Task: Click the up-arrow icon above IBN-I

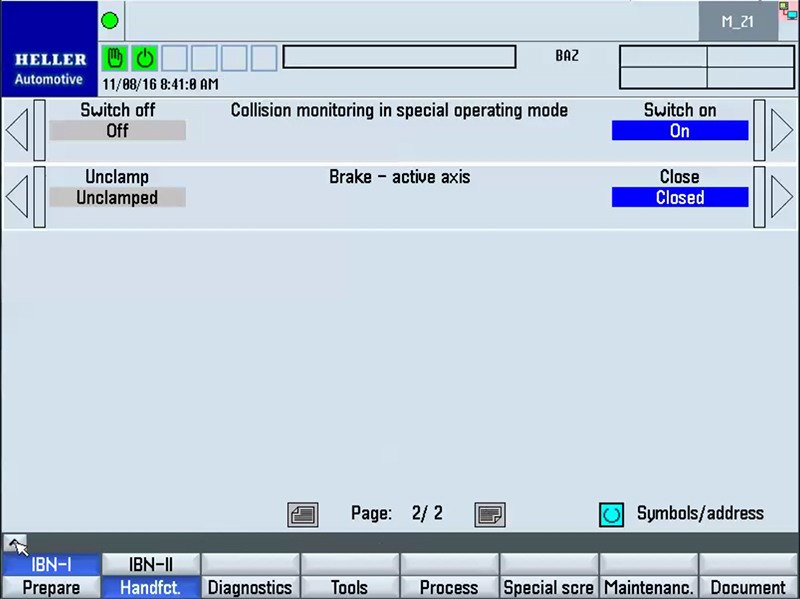Action: tap(17, 545)
